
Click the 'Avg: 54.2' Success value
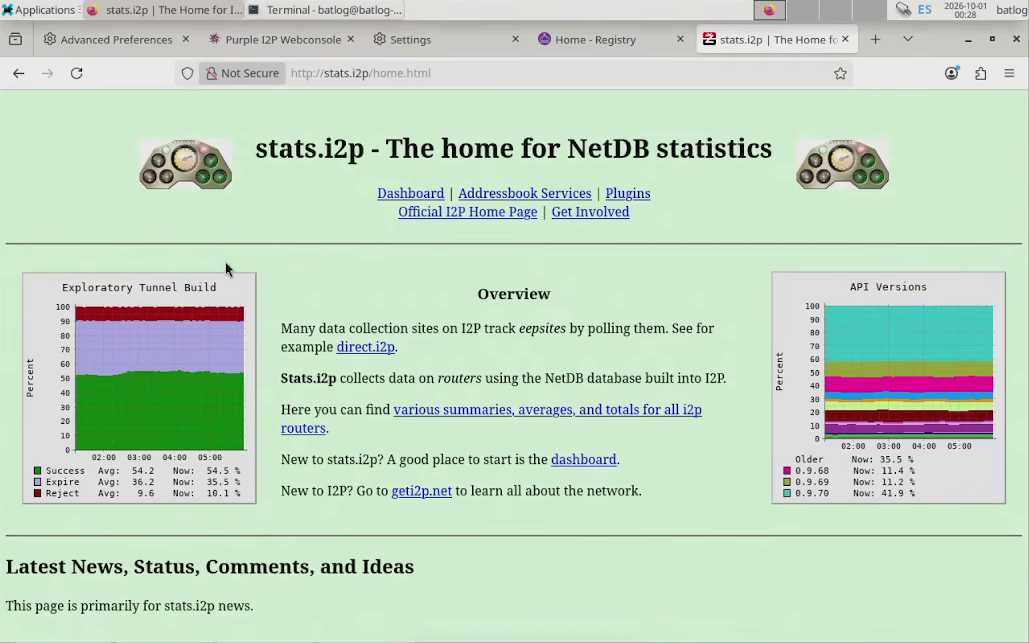click(x=126, y=471)
